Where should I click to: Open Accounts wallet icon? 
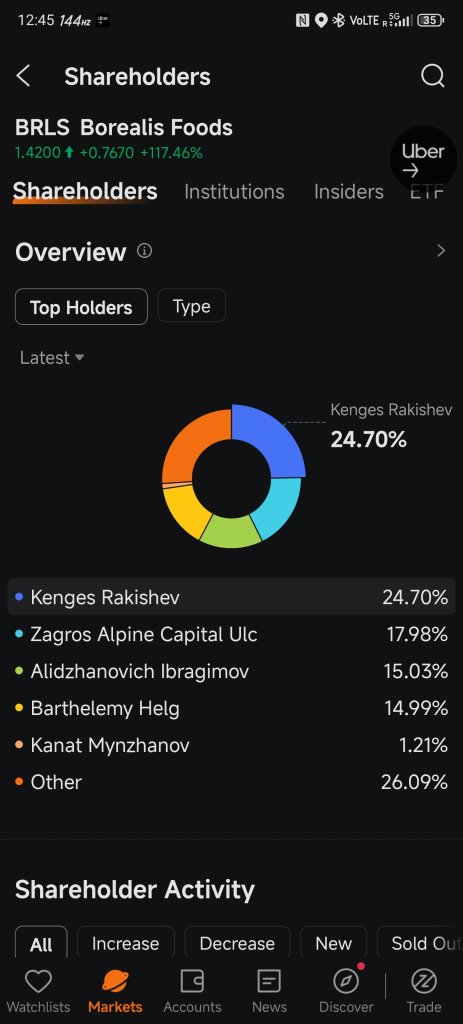tap(192, 980)
